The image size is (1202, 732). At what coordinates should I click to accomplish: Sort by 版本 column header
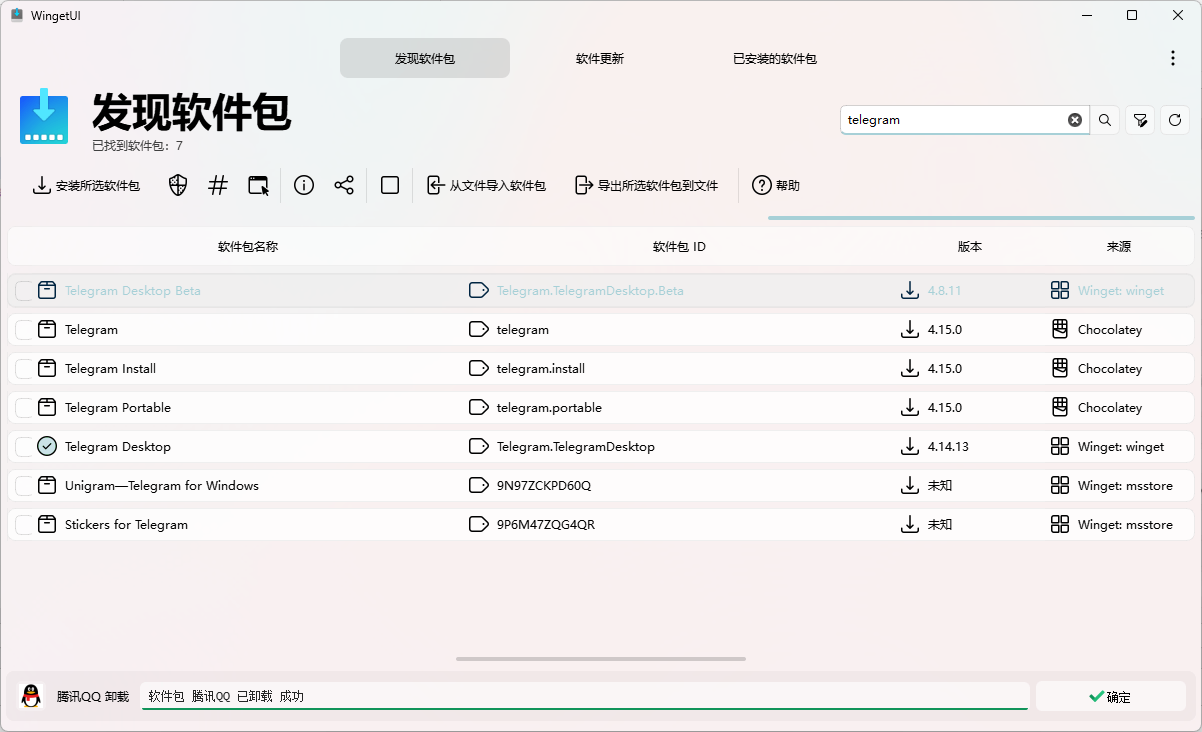click(970, 246)
